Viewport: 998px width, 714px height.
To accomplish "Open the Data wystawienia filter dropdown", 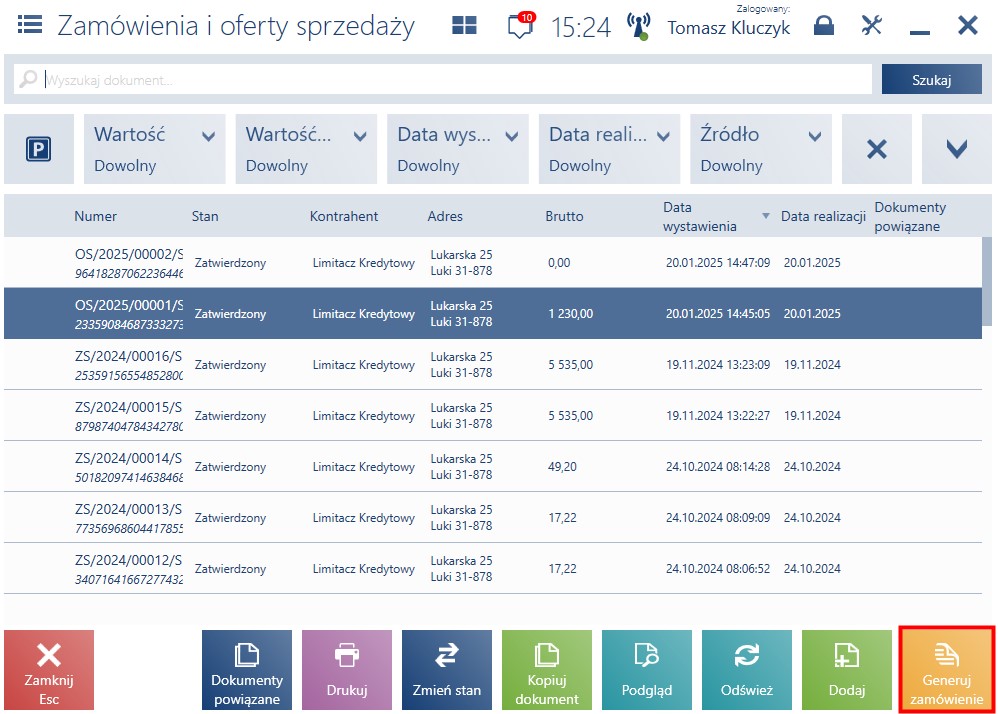I will click(458, 150).
